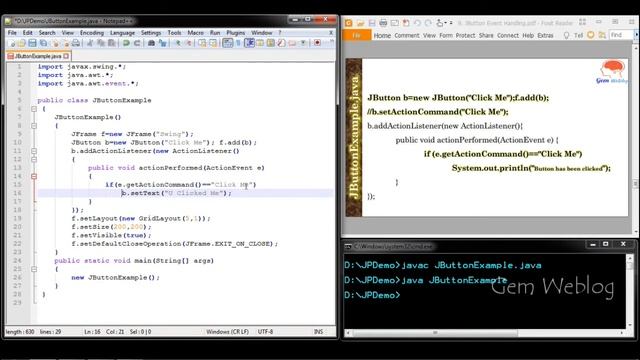Open the orange File tab in Foxit Reader

coord(357,36)
